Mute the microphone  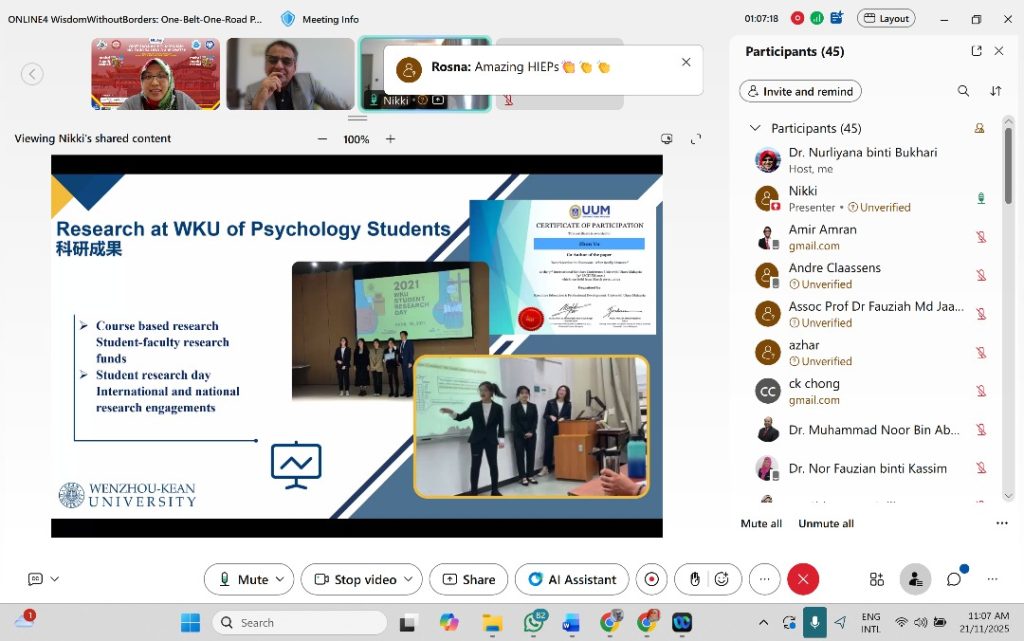point(243,579)
